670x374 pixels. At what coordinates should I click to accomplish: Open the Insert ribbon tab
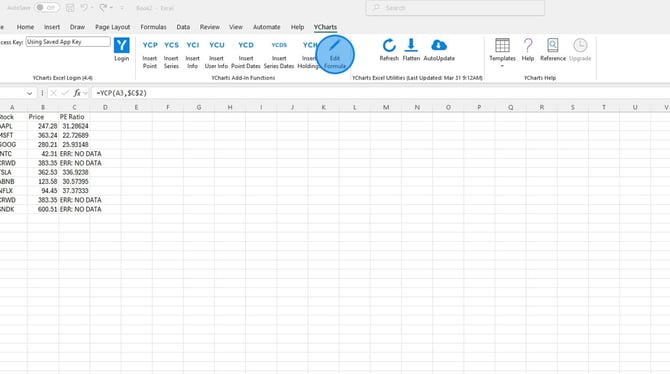pos(52,27)
